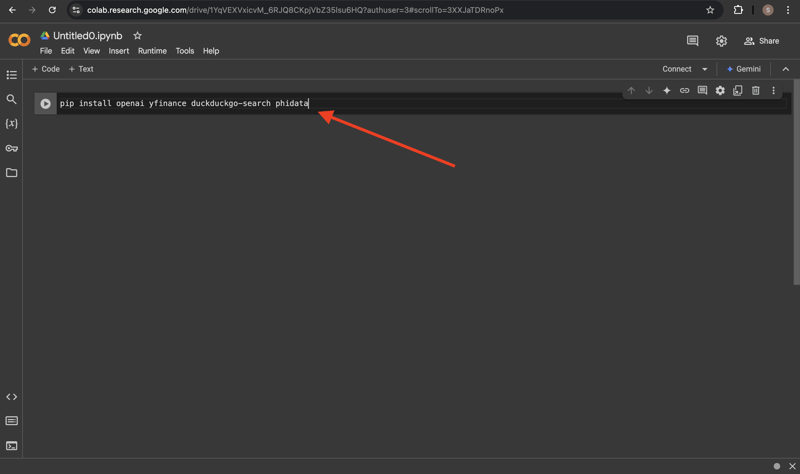
Task: Open the Find and replace panel
Action: 12,99
